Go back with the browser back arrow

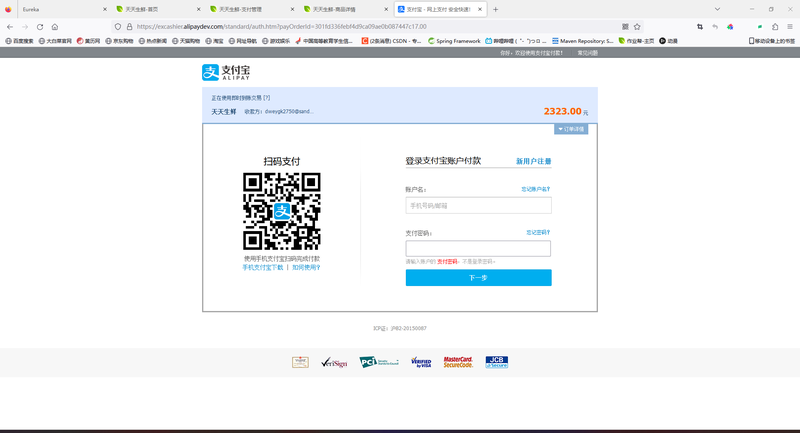click(10, 27)
